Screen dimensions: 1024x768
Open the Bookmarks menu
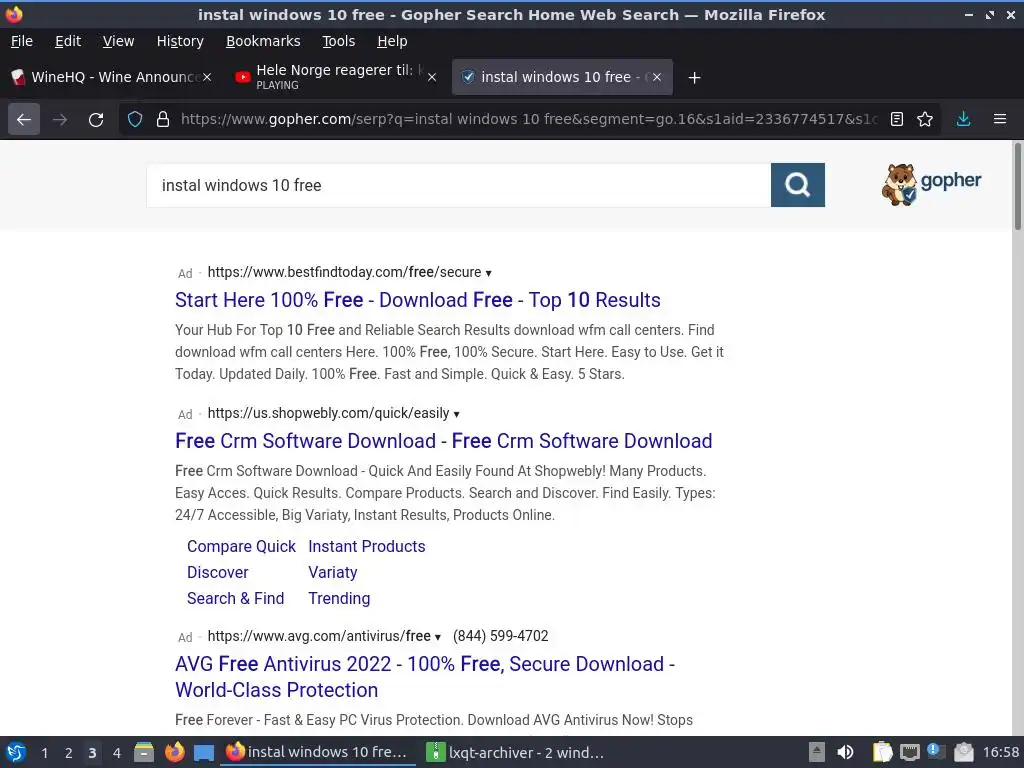click(x=263, y=41)
